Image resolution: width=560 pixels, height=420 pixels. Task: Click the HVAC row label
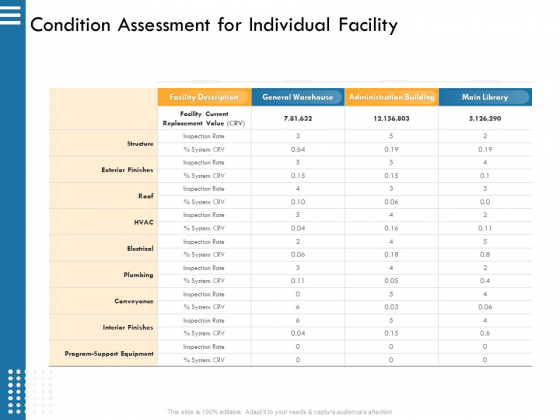coord(144,222)
